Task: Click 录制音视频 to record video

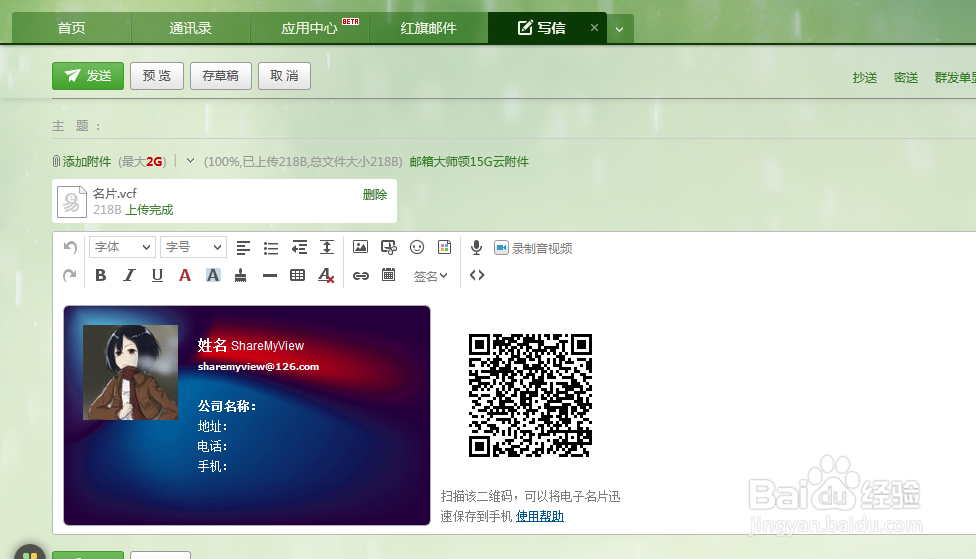Action: 533,248
